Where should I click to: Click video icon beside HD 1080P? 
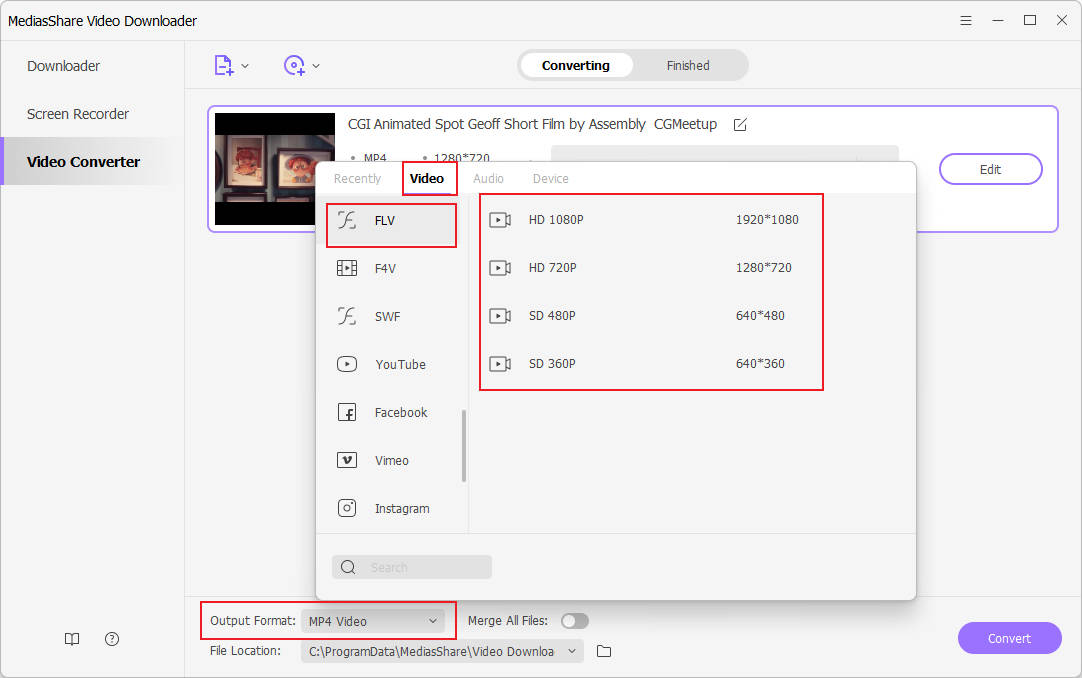[500, 220]
